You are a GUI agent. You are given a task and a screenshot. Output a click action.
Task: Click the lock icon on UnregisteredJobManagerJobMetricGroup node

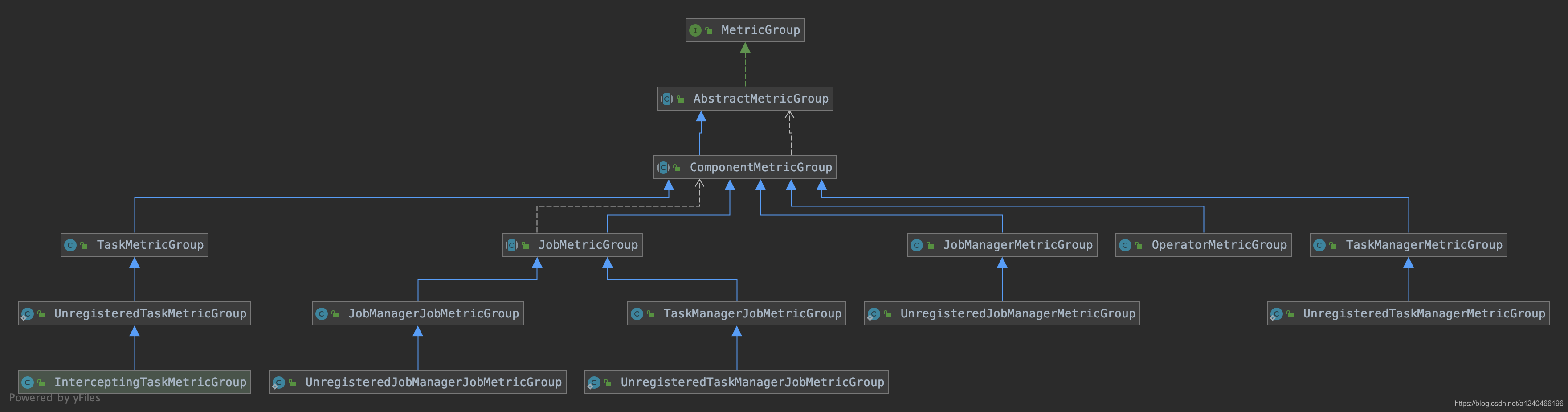click(x=292, y=383)
